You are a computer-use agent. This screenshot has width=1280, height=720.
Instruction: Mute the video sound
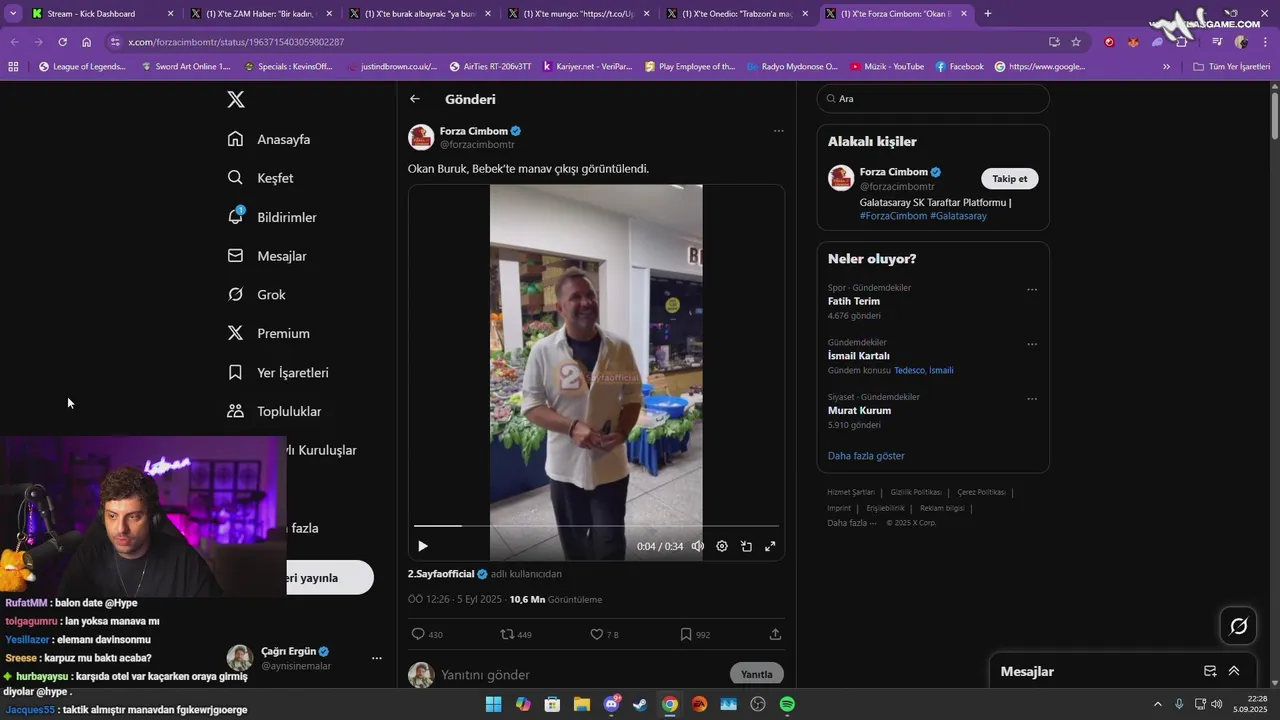pos(698,546)
